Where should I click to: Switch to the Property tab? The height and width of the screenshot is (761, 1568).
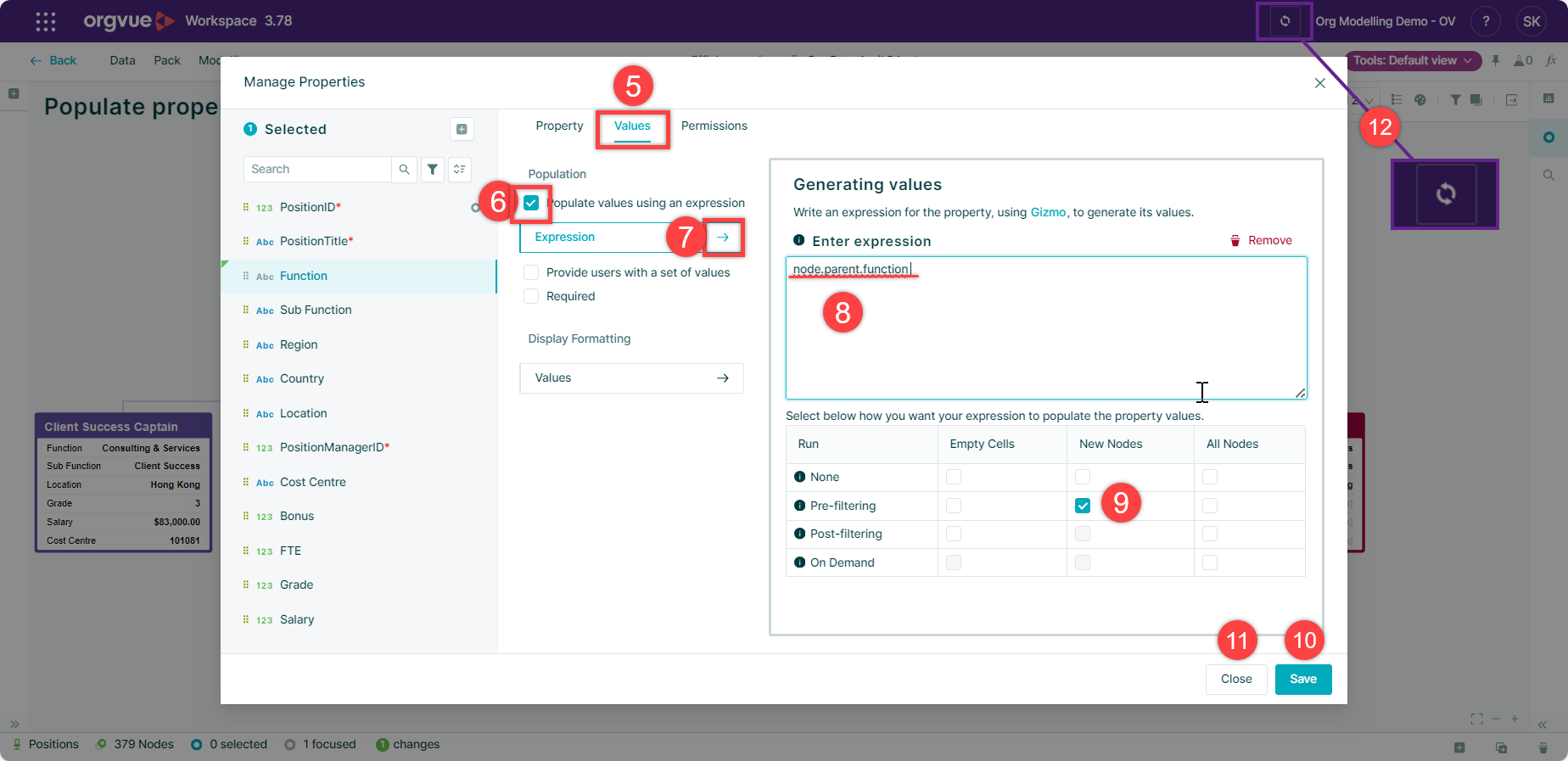(559, 126)
